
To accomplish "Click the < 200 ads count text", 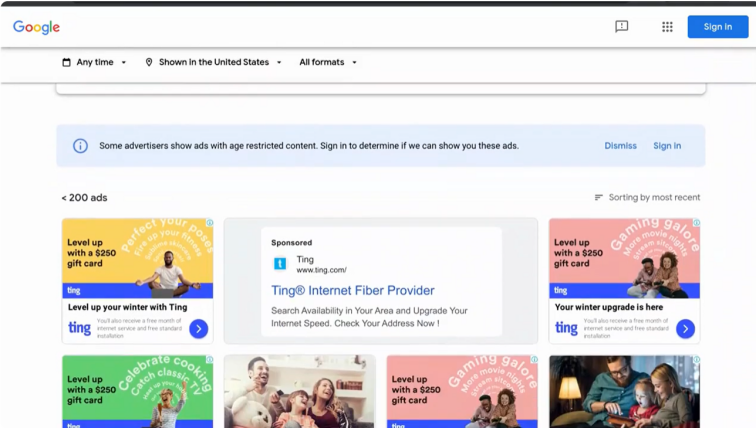I will [84, 198].
